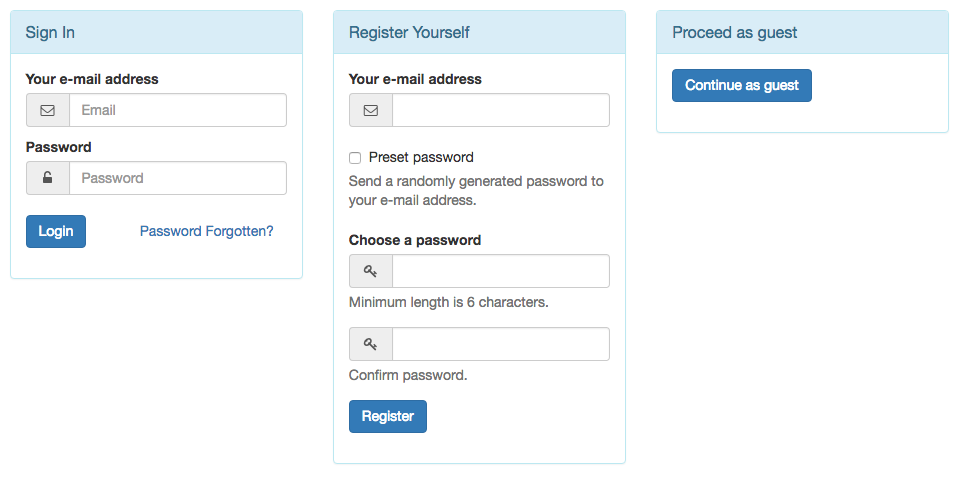Click the envelope icon in Register Yourself panel

[x=371, y=111]
